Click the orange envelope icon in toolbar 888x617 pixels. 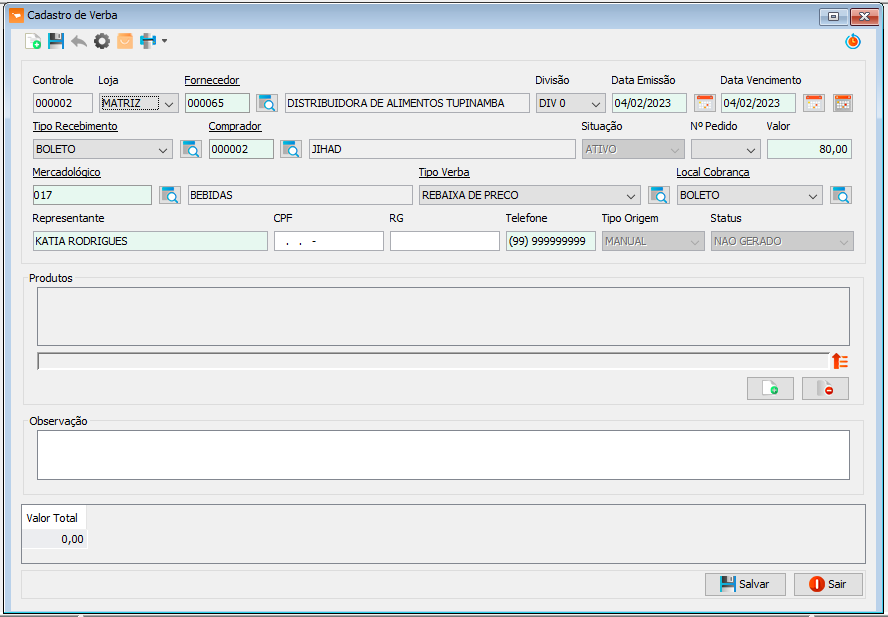[125, 41]
